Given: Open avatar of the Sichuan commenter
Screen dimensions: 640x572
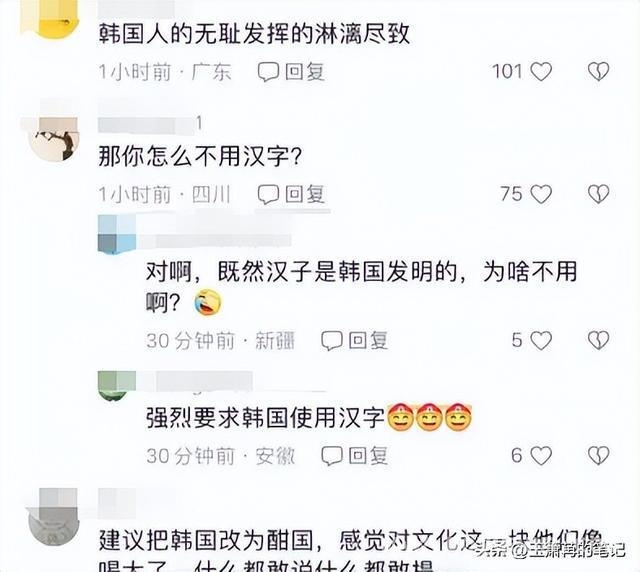Looking at the screenshot, I should point(53,139).
